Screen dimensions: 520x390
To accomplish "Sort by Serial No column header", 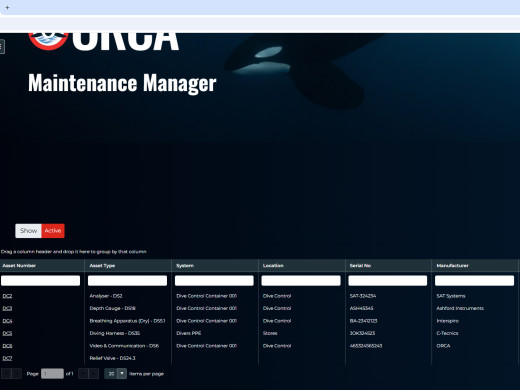I will [x=360, y=266].
